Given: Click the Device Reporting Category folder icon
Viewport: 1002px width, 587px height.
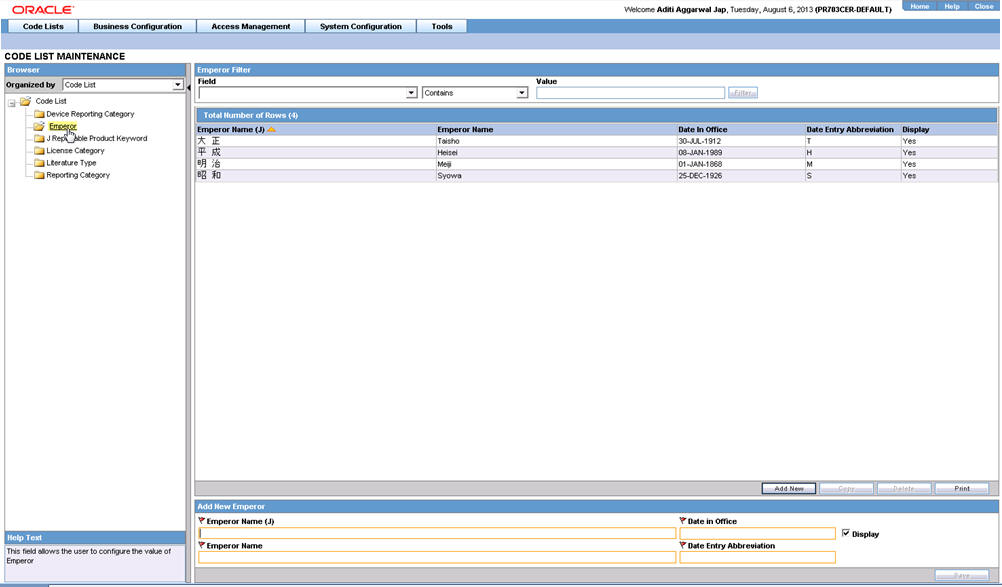Looking at the screenshot, I should click(x=39, y=114).
